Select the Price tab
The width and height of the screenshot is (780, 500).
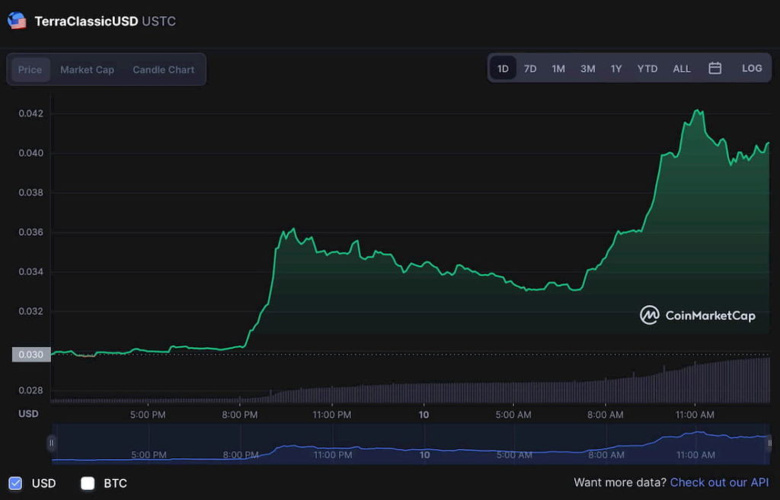(x=30, y=70)
